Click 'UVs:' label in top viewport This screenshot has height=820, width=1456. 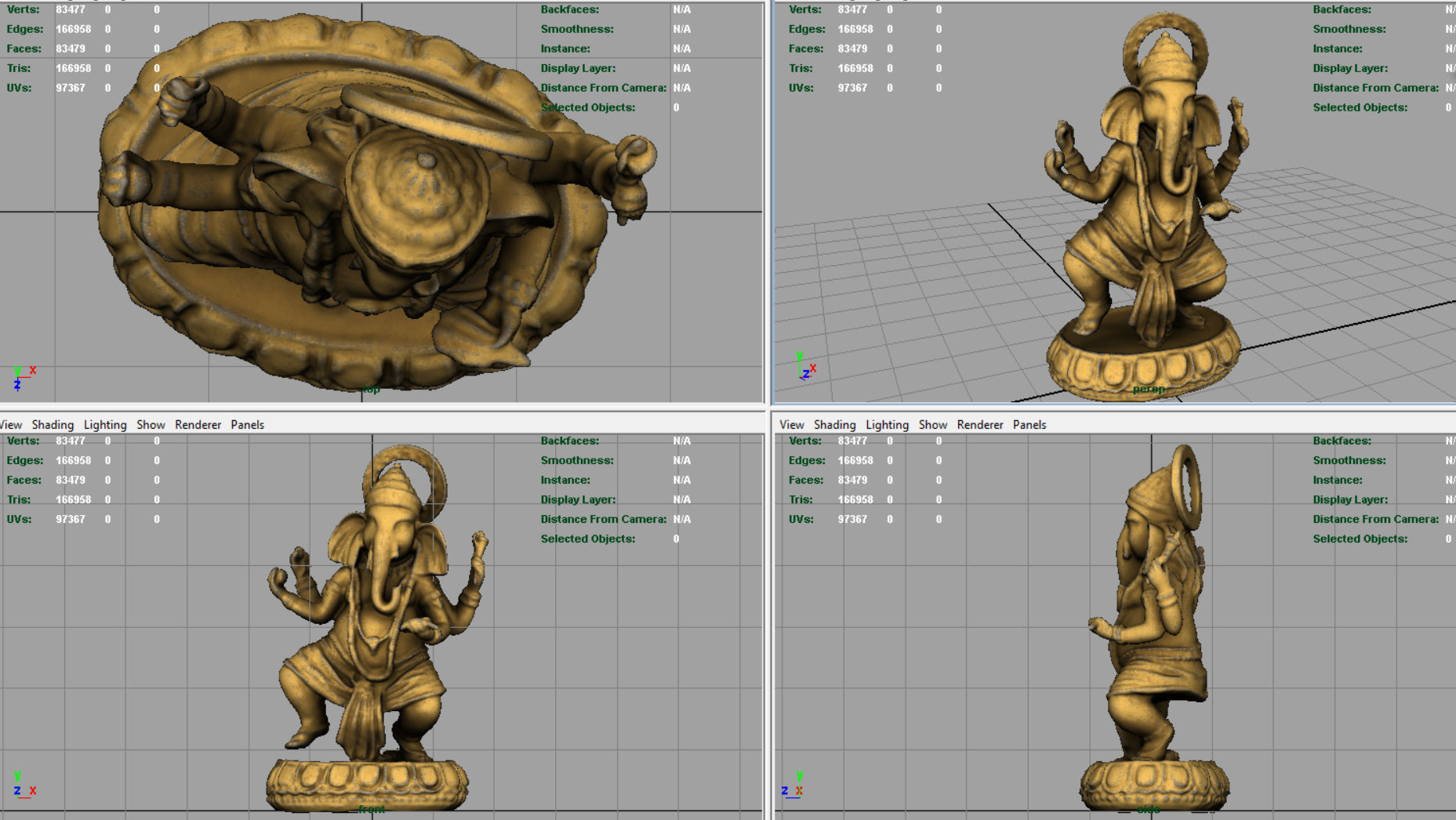(20, 88)
